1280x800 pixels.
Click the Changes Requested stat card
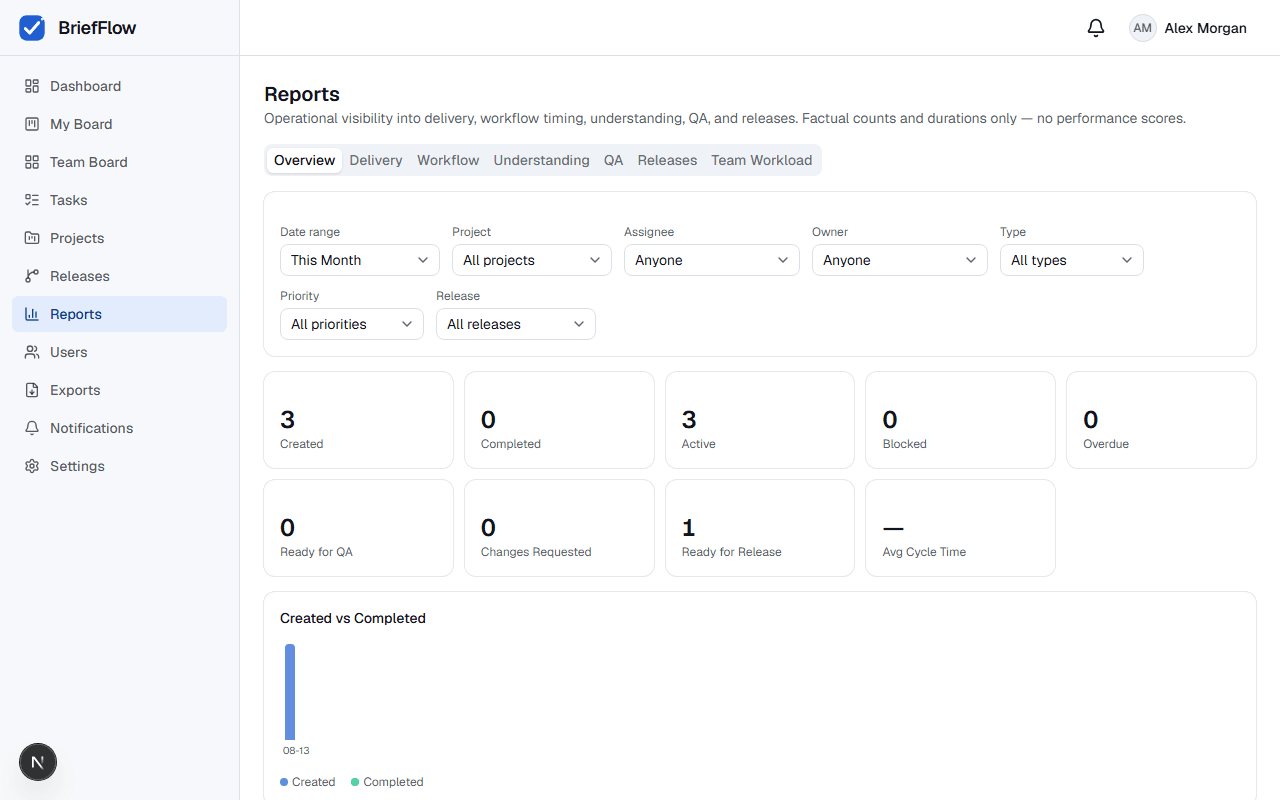559,528
